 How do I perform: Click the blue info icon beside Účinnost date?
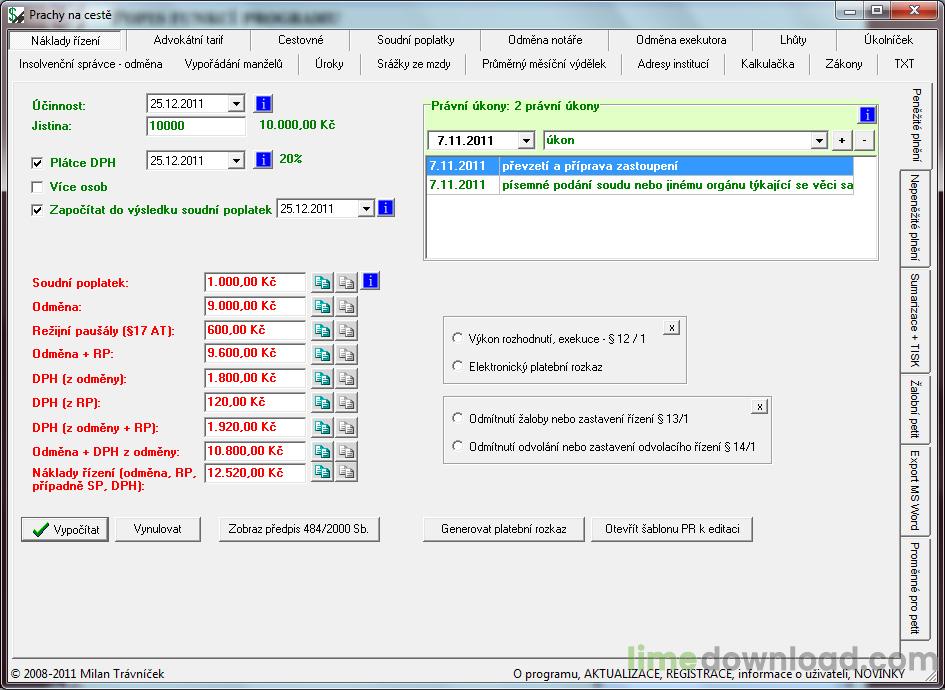pyautogui.click(x=264, y=104)
